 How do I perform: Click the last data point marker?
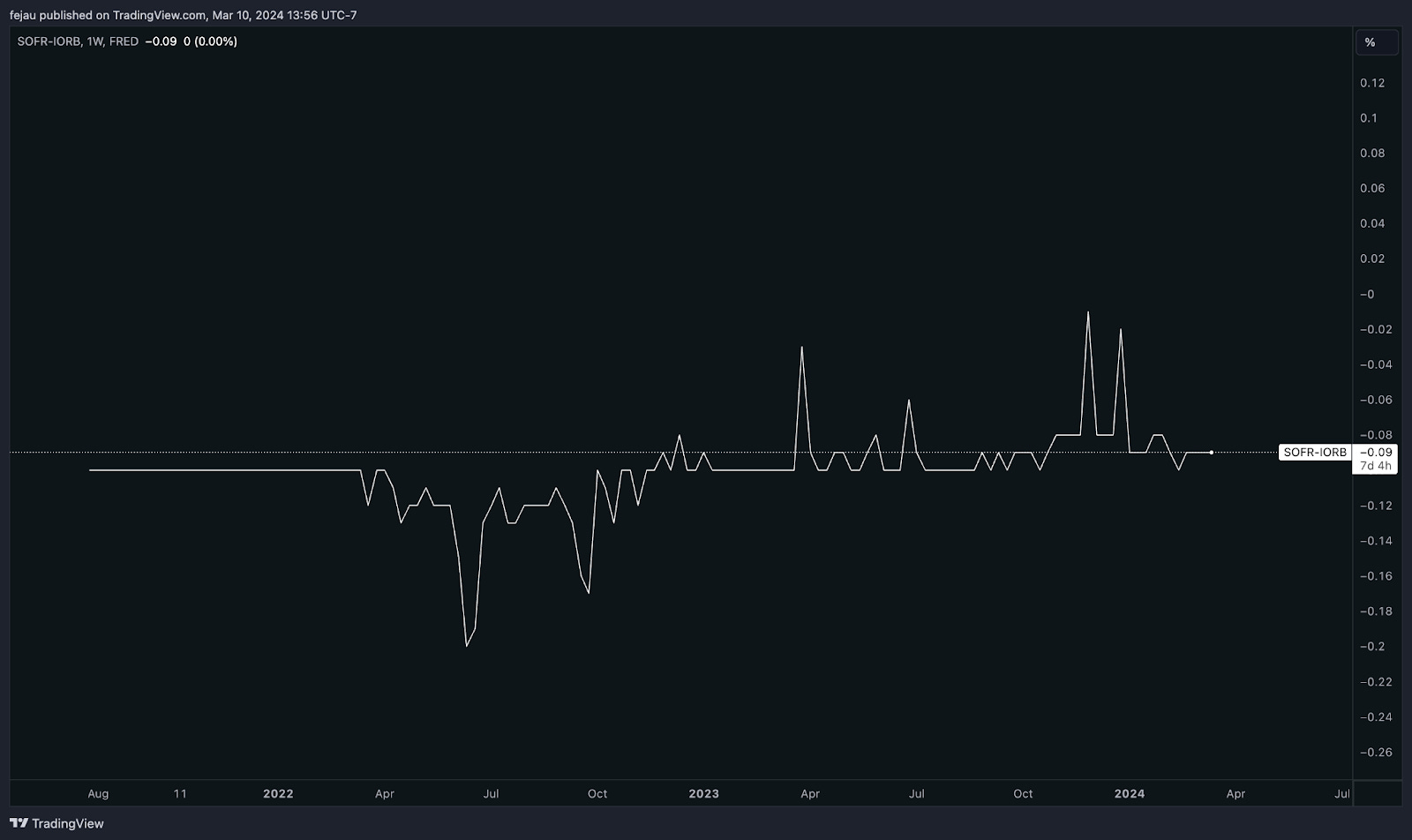pos(1212,451)
